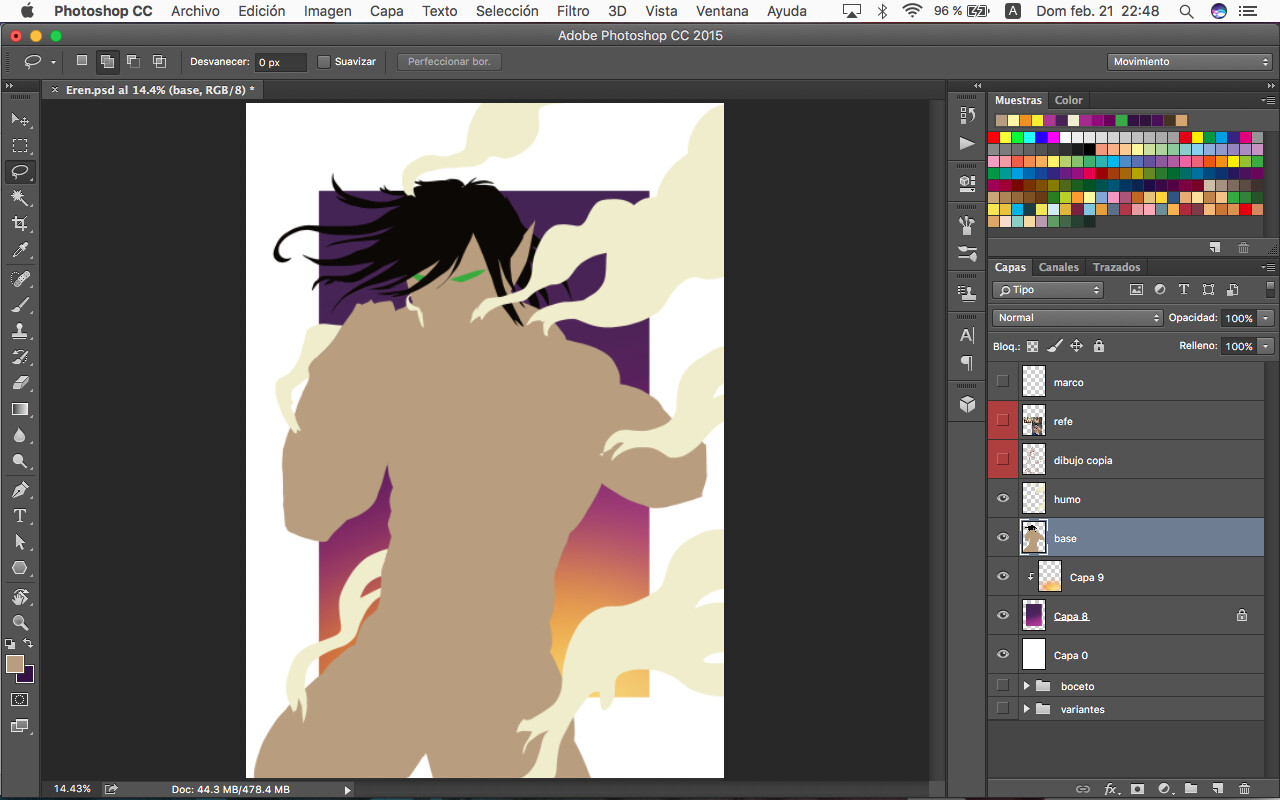Select the Dodge tool
1280x800 pixels.
pos(20,461)
